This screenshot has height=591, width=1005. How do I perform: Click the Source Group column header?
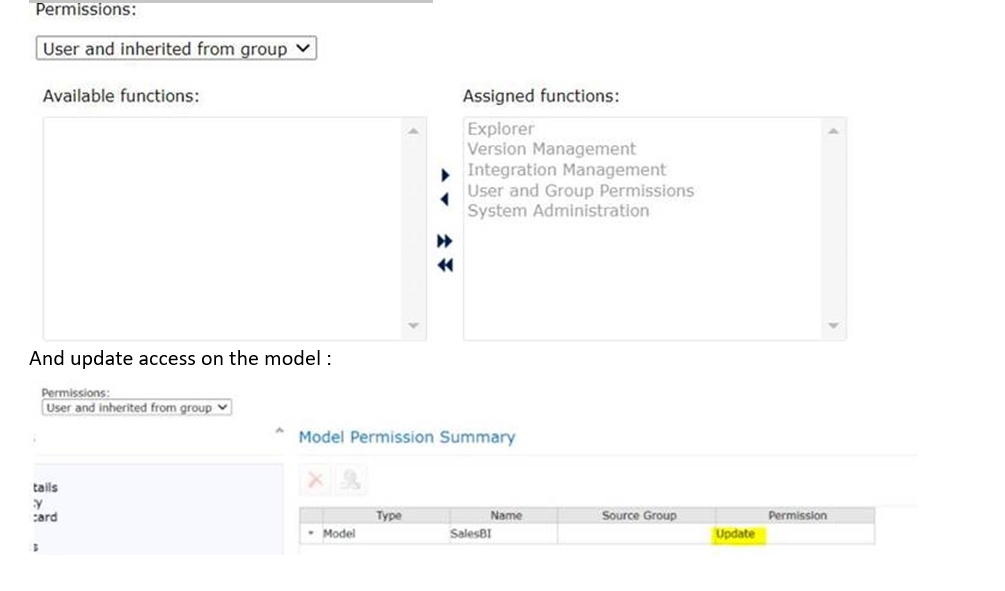639,516
